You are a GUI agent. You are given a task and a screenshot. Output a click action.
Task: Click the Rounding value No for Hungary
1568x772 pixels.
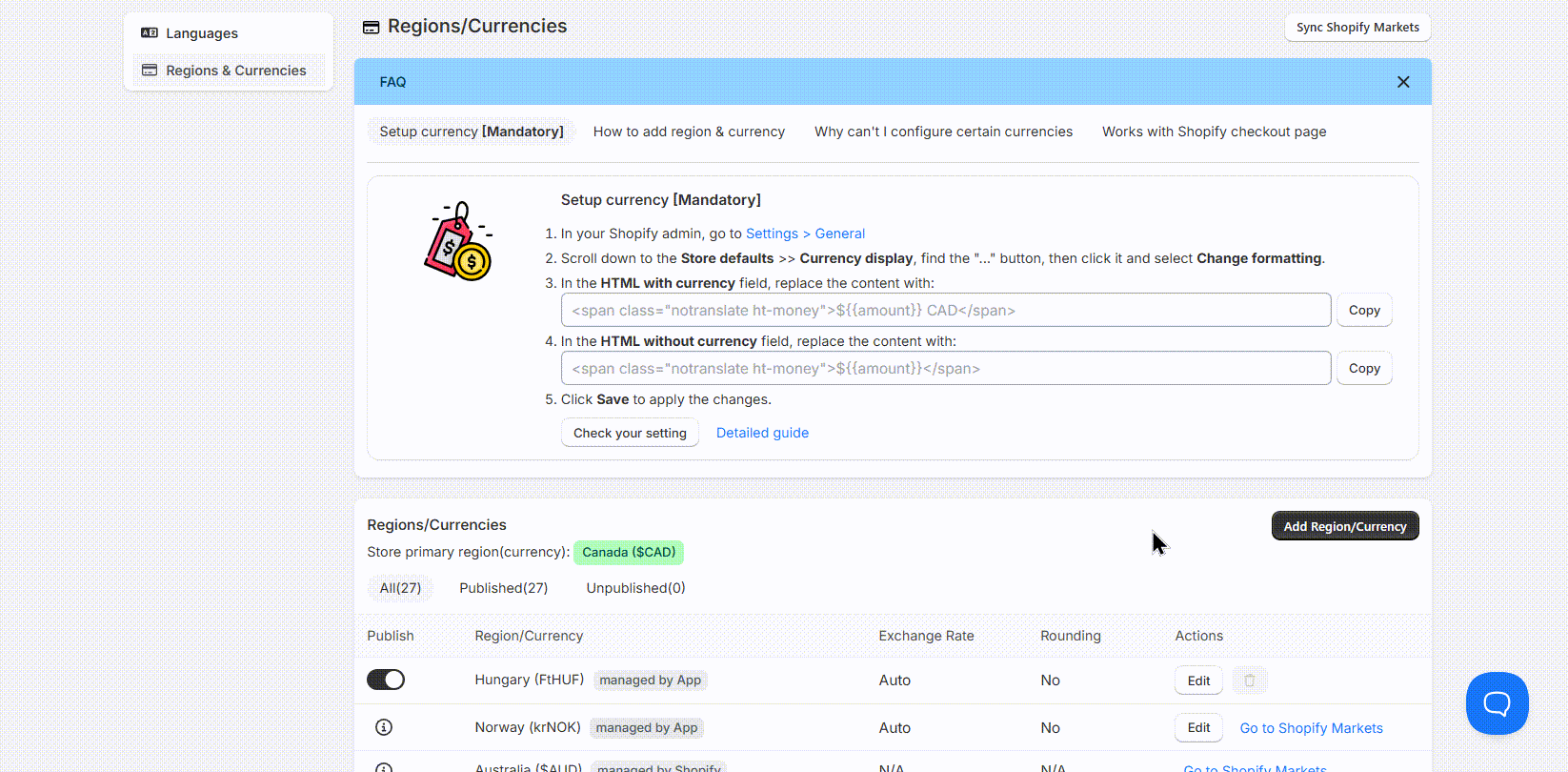coord(1050,681)
